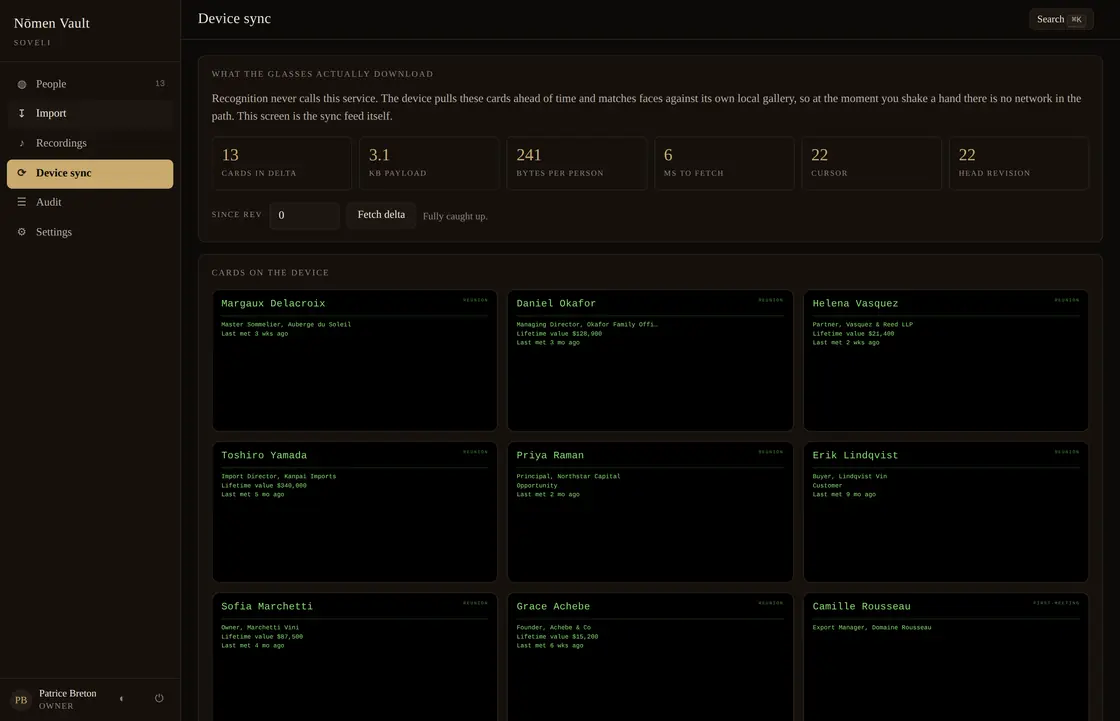This screenshot has width=1120, height=721.
Task: Click the 13 Cards in delta stat
Action: [281, 164]
